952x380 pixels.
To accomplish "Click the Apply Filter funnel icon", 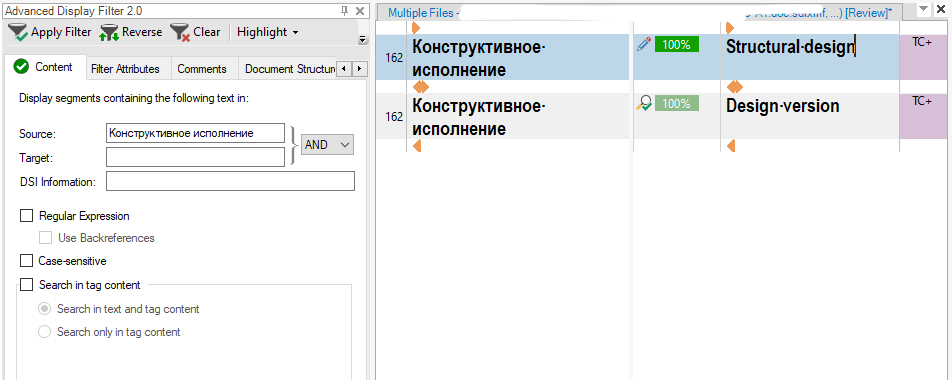I will (x=18, y=32).
